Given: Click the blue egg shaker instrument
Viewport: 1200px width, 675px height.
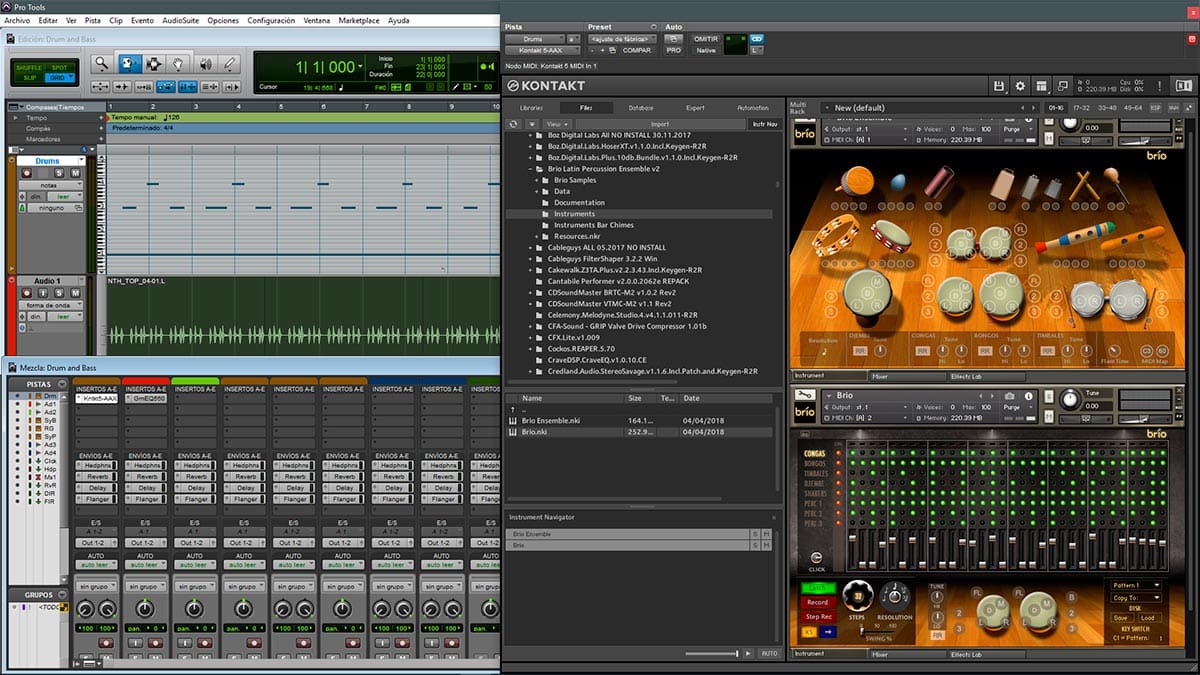Looking at the screenshot, I should (897, 182).
